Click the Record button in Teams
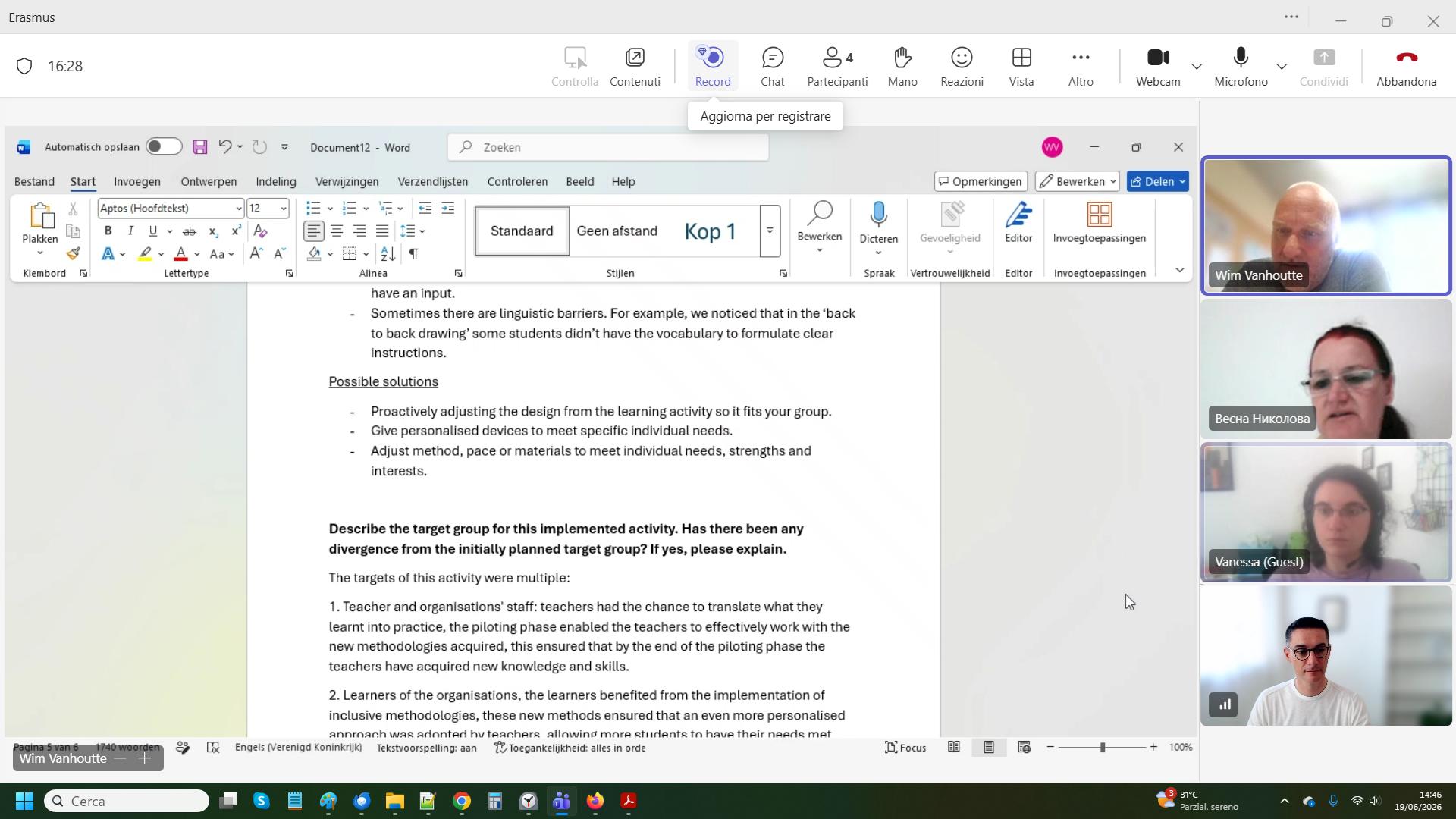The image size is (1456, 819). [x=713, y=67]
